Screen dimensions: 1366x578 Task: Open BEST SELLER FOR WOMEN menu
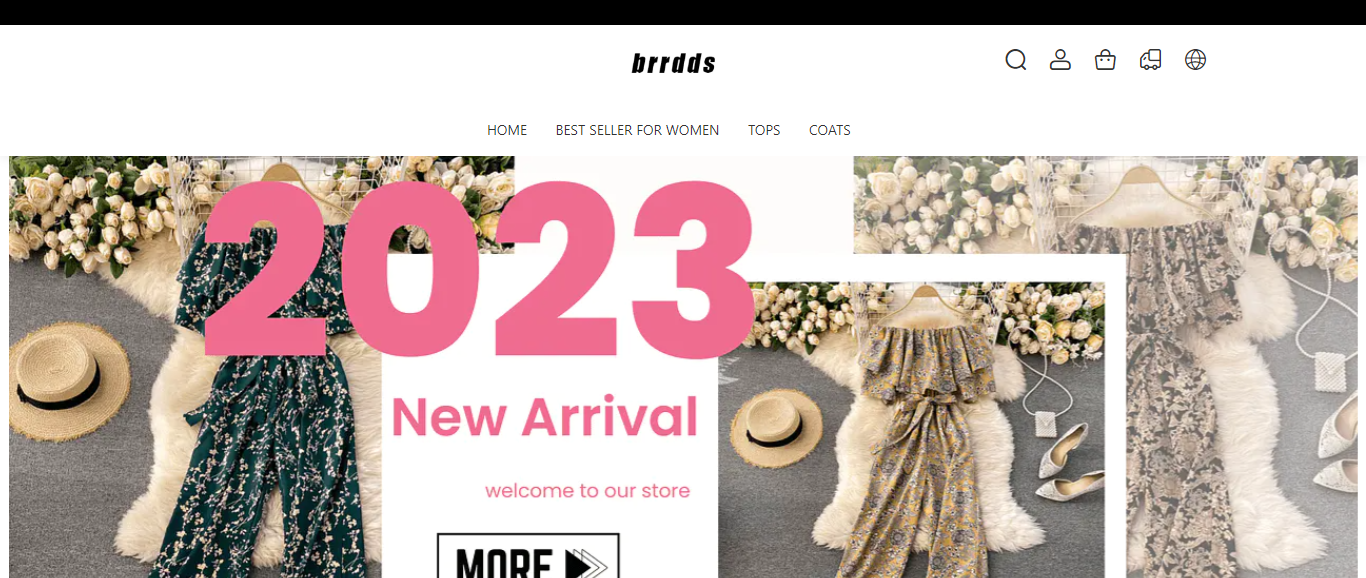637,130
